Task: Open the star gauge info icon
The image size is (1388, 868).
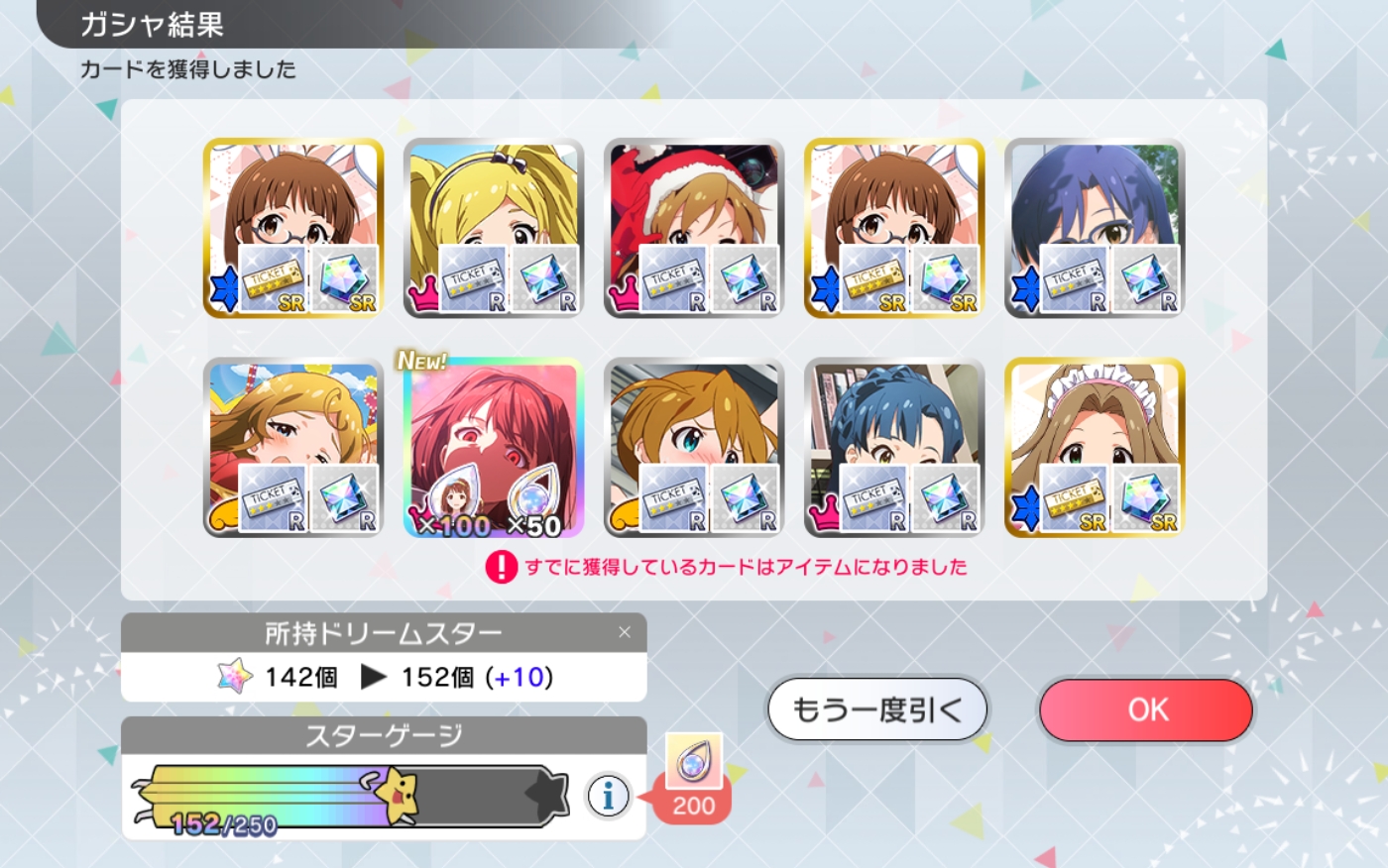Action: coord(608,795)
